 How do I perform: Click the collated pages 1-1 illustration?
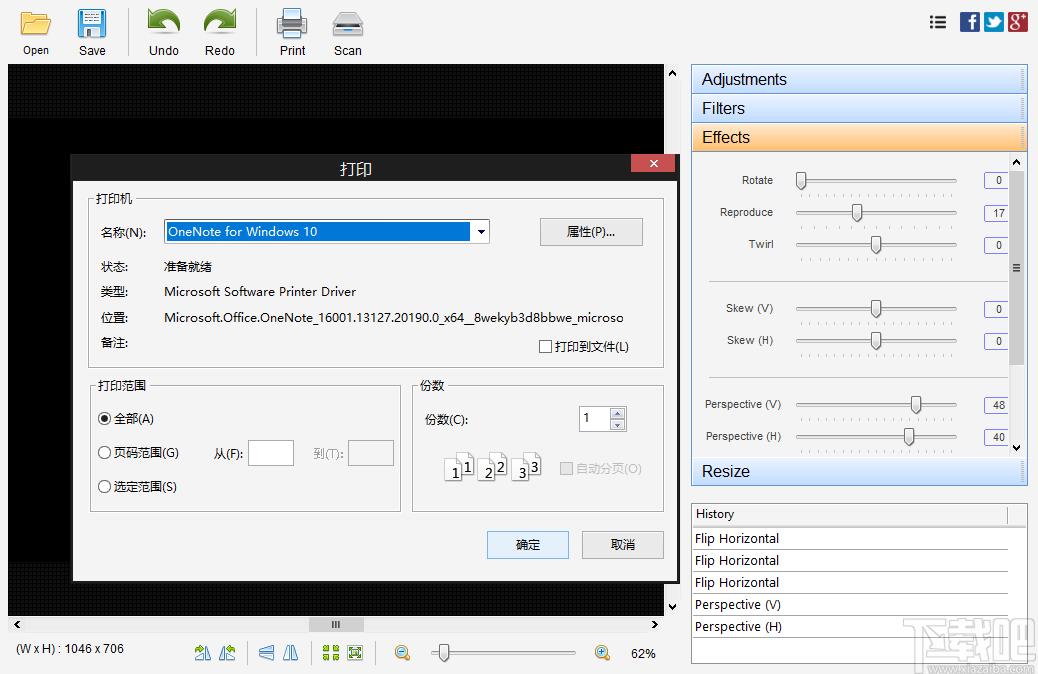[459, 467]
